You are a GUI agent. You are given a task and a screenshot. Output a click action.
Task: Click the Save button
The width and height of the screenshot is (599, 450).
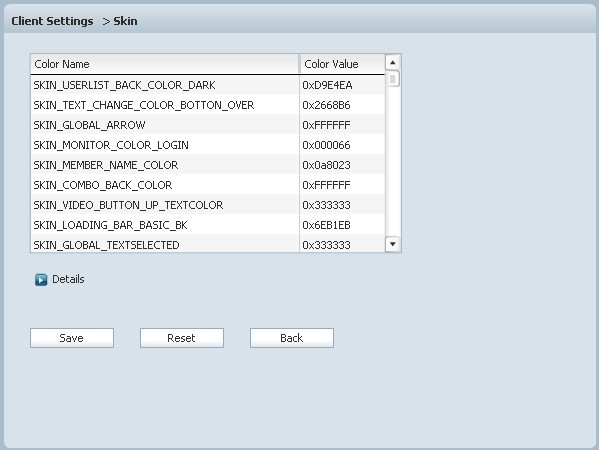tap(72, 338)
